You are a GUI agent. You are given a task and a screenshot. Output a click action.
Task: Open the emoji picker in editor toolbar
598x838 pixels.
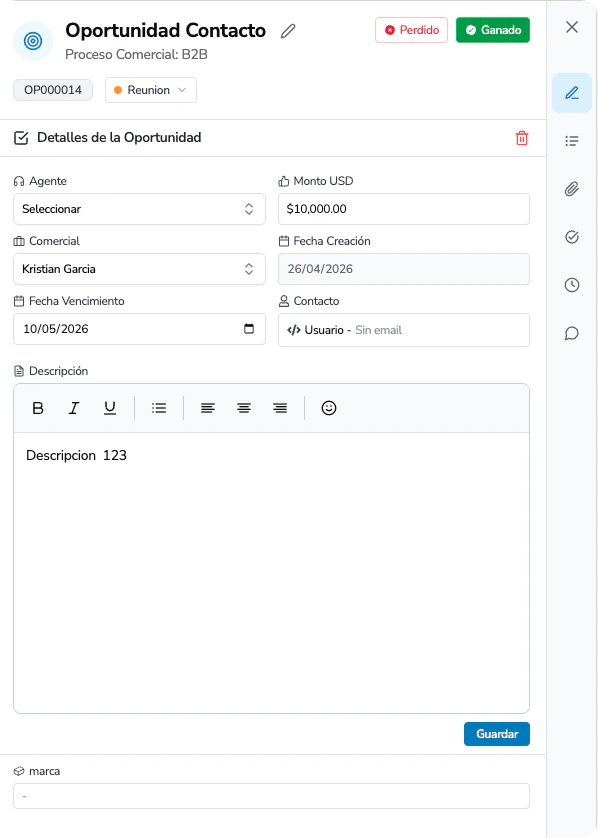pos(329,408)
